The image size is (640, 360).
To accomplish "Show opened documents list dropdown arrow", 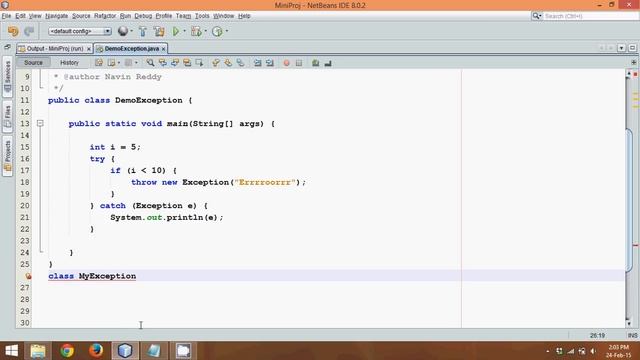I will click(621, 48).
